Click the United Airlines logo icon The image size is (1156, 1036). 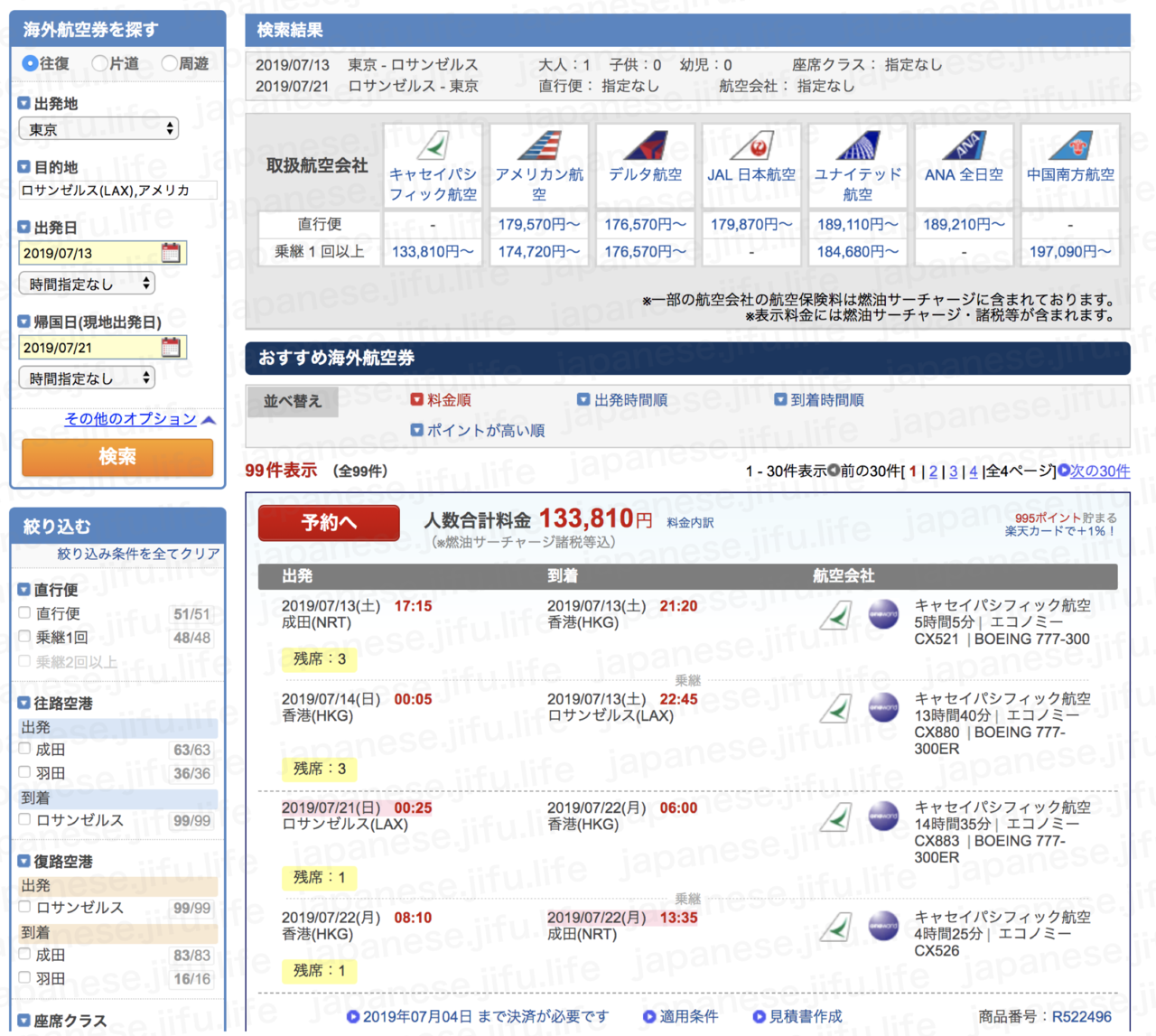(x=858, y=145)
